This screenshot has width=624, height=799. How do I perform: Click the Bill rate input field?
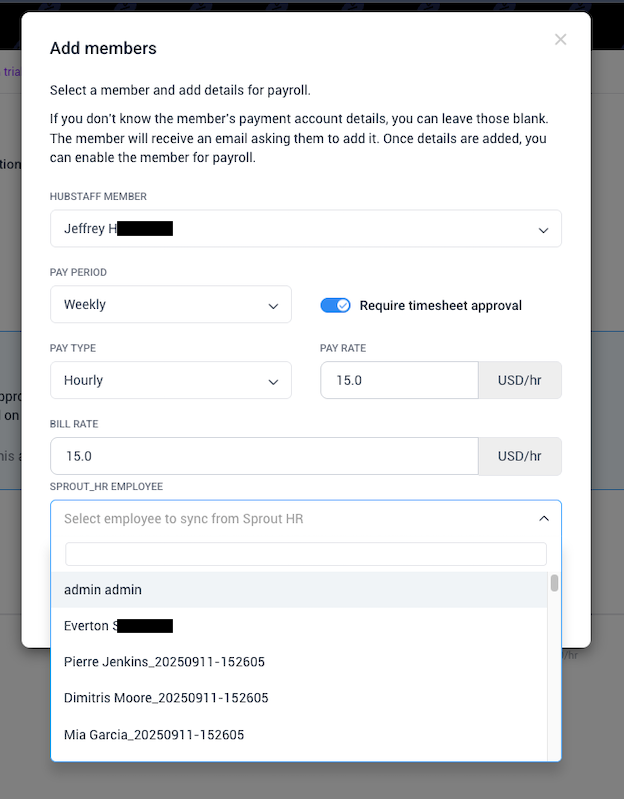[264, 456]
